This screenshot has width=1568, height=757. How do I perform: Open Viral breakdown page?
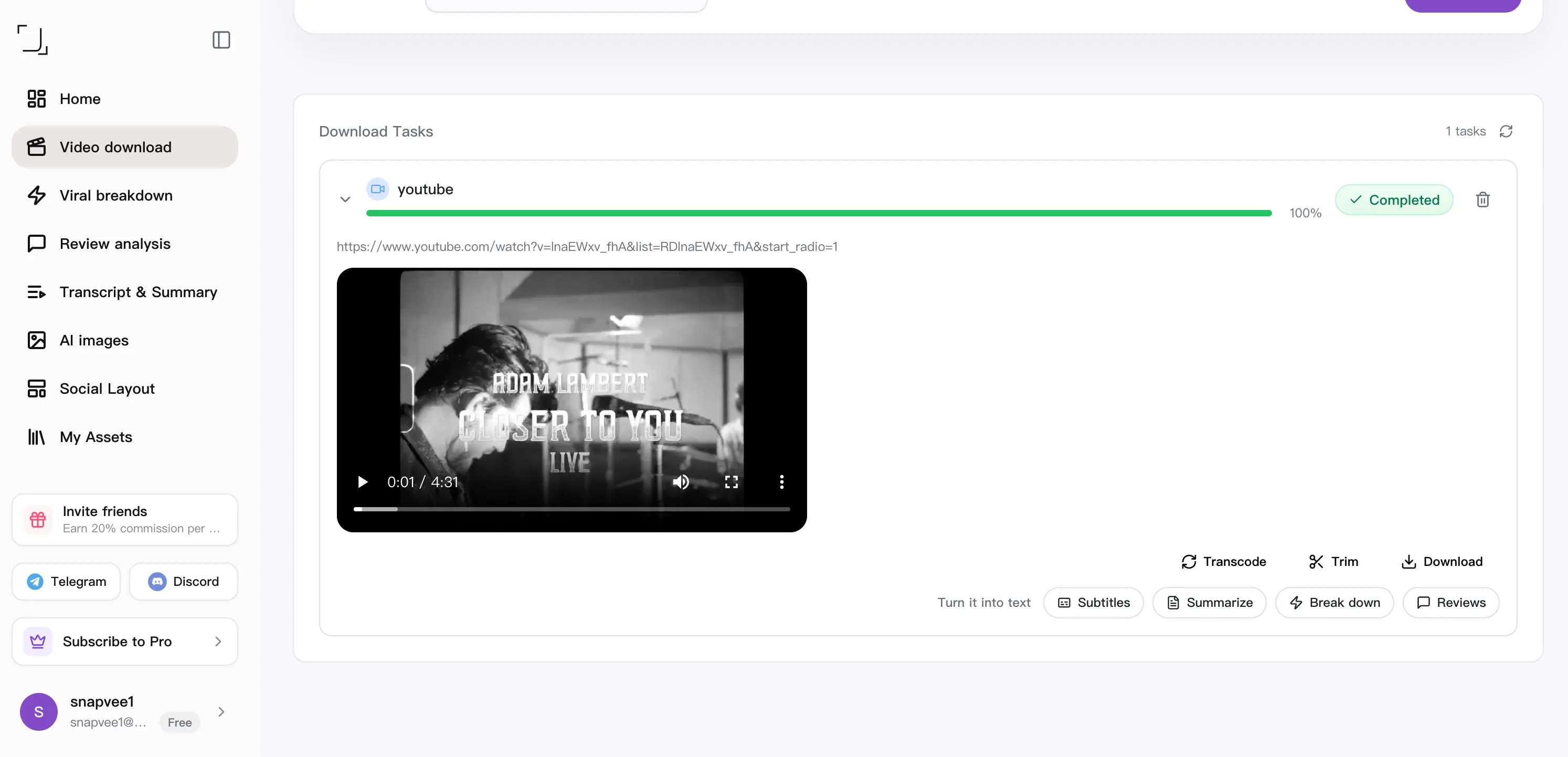[x=125, y=195]
